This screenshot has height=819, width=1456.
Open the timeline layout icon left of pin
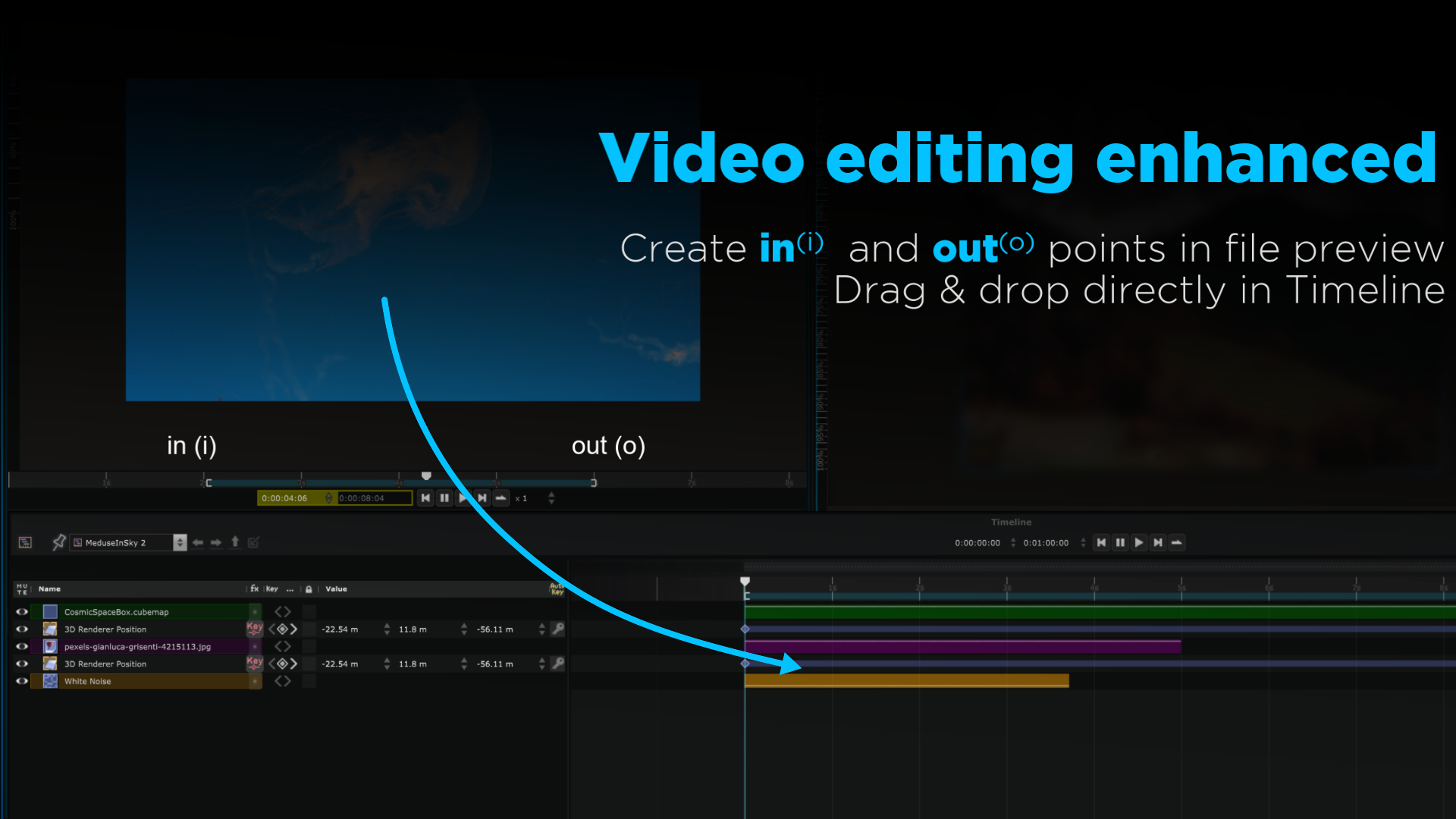pos(25,542)
